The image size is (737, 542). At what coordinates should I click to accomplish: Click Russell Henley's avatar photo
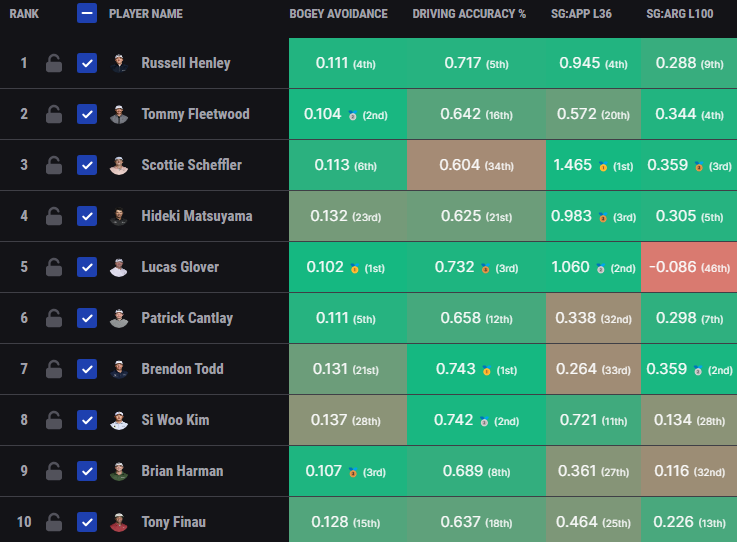[x=119, y=63]
